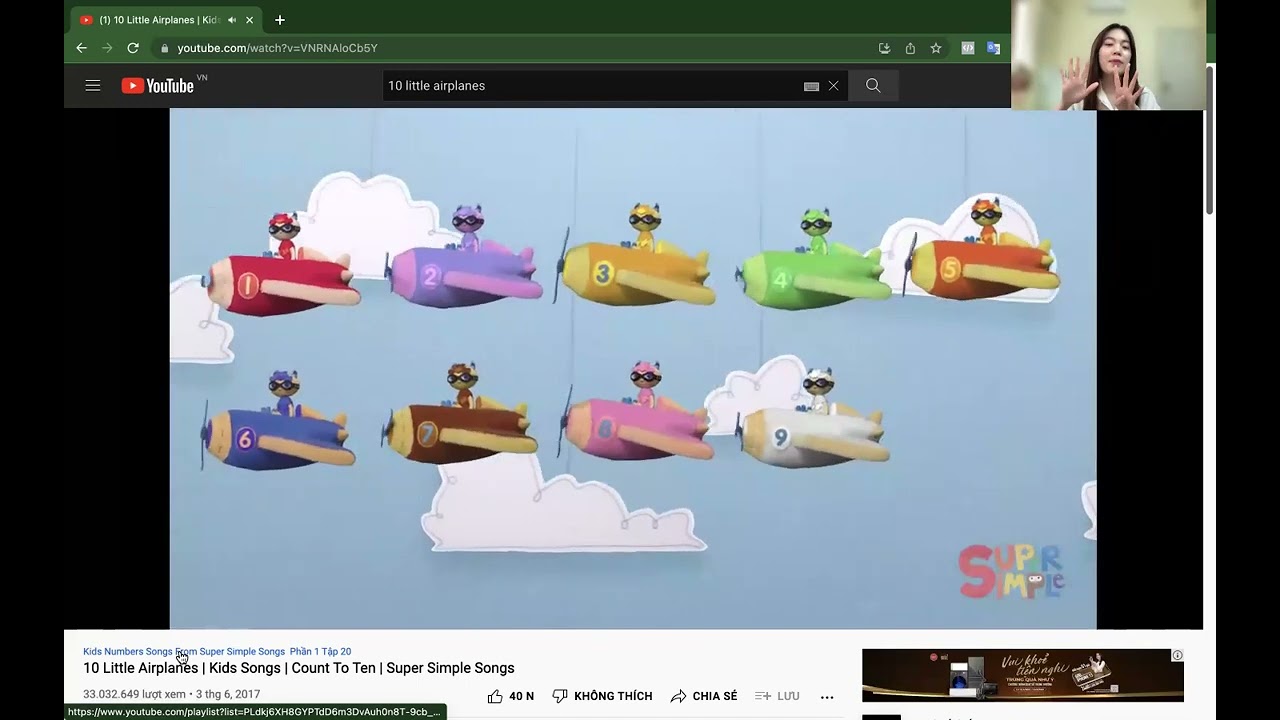Viewport: 1280px width, 720px height.
Task: Switch to the 10 Little Airplanes tab
Action: (166, 20)
